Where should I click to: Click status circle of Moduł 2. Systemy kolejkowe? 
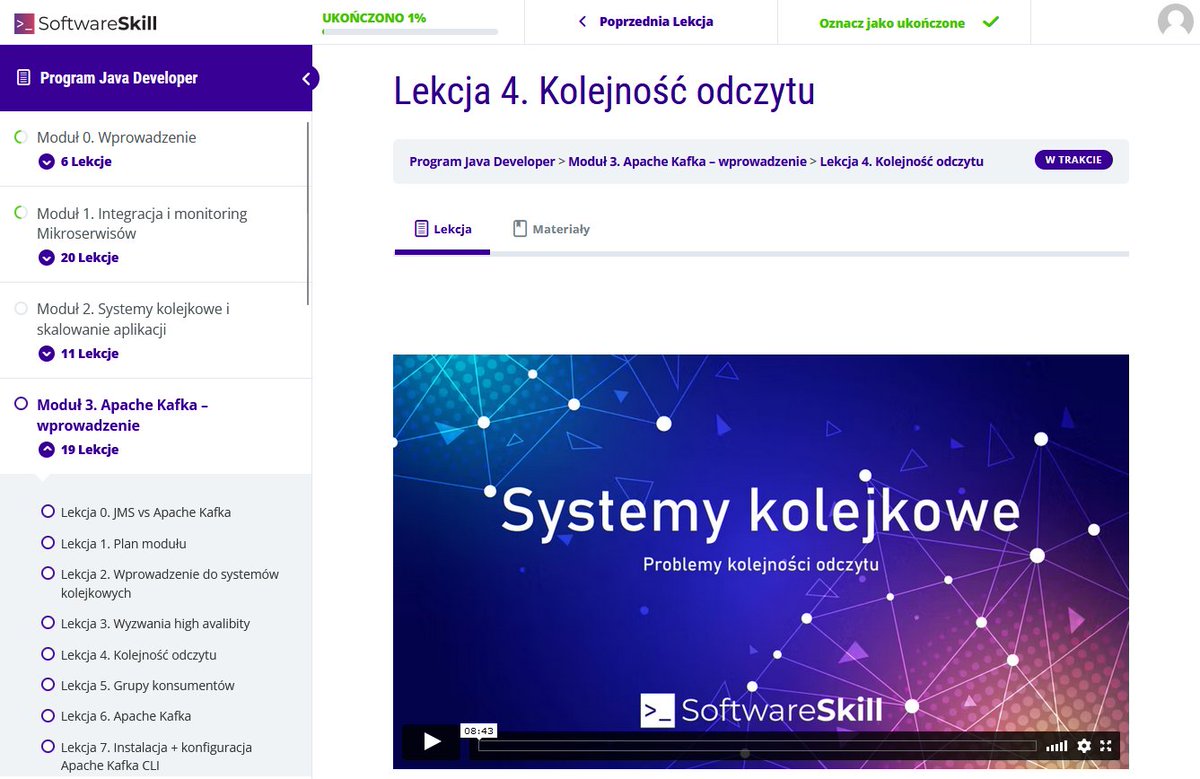coord(21,309)
